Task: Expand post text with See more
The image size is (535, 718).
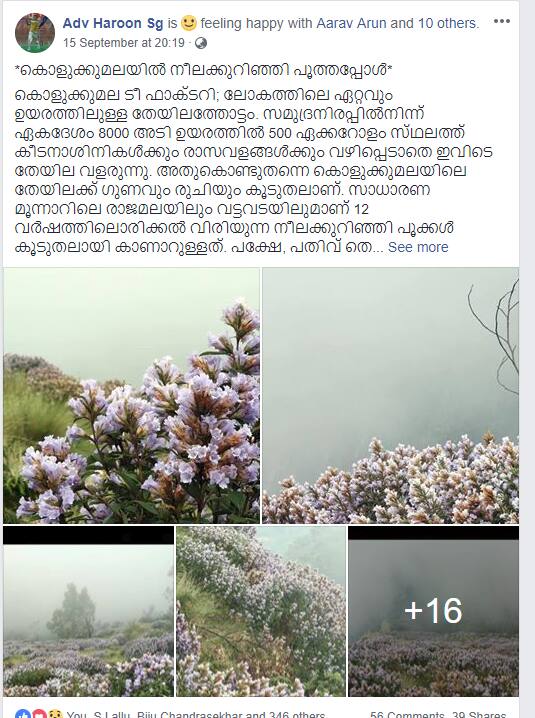Action: tap(418, 247)
